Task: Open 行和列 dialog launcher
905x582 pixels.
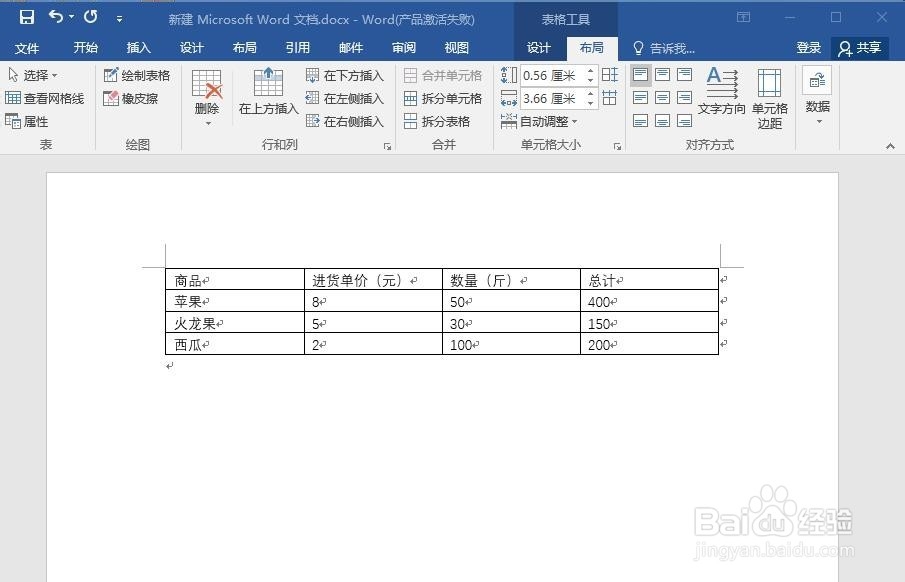Action: click(387, 147)
